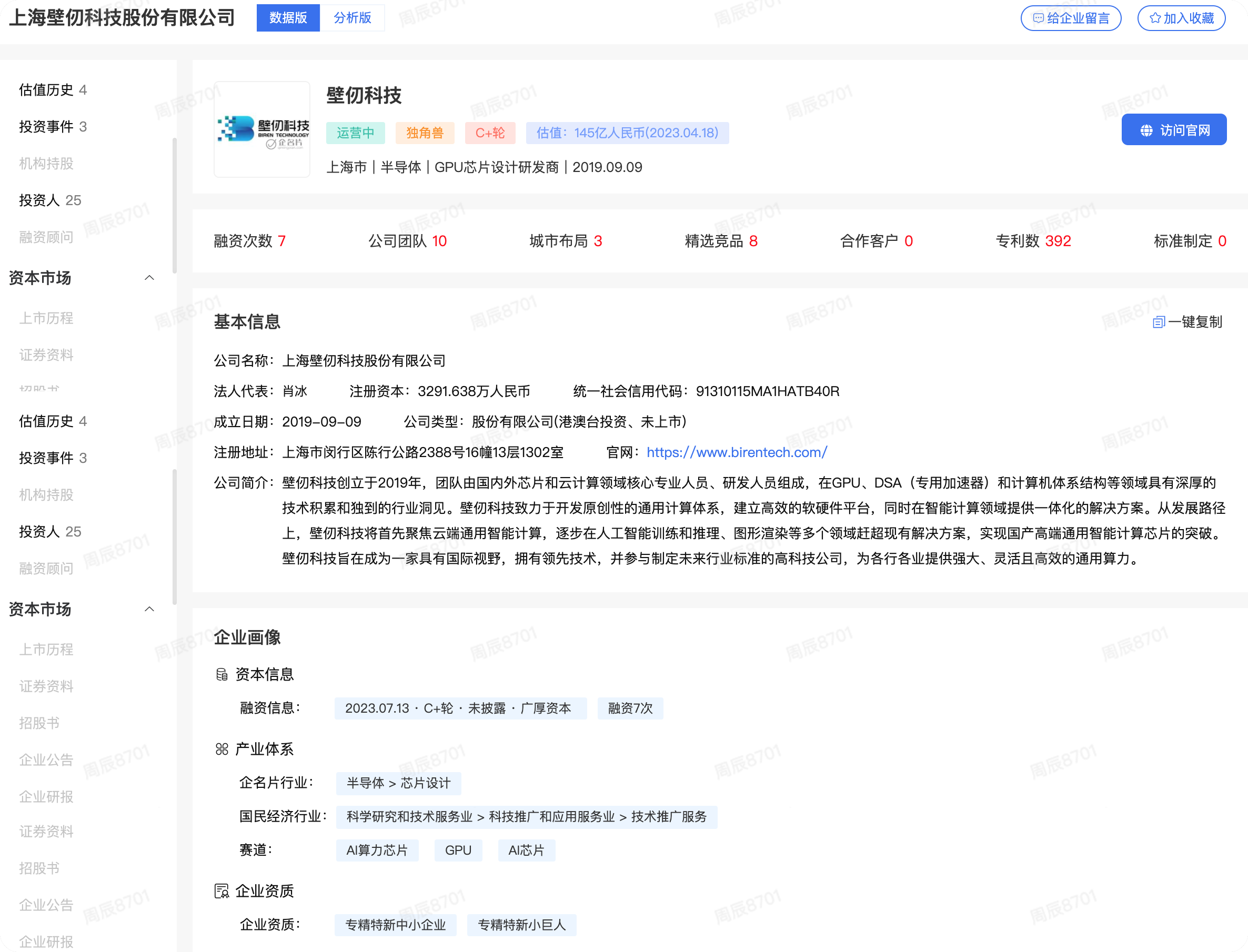Open lower 投资事件 3 sidebar item
This screenshot has height=952, width=1248.
tap(53, 458)
